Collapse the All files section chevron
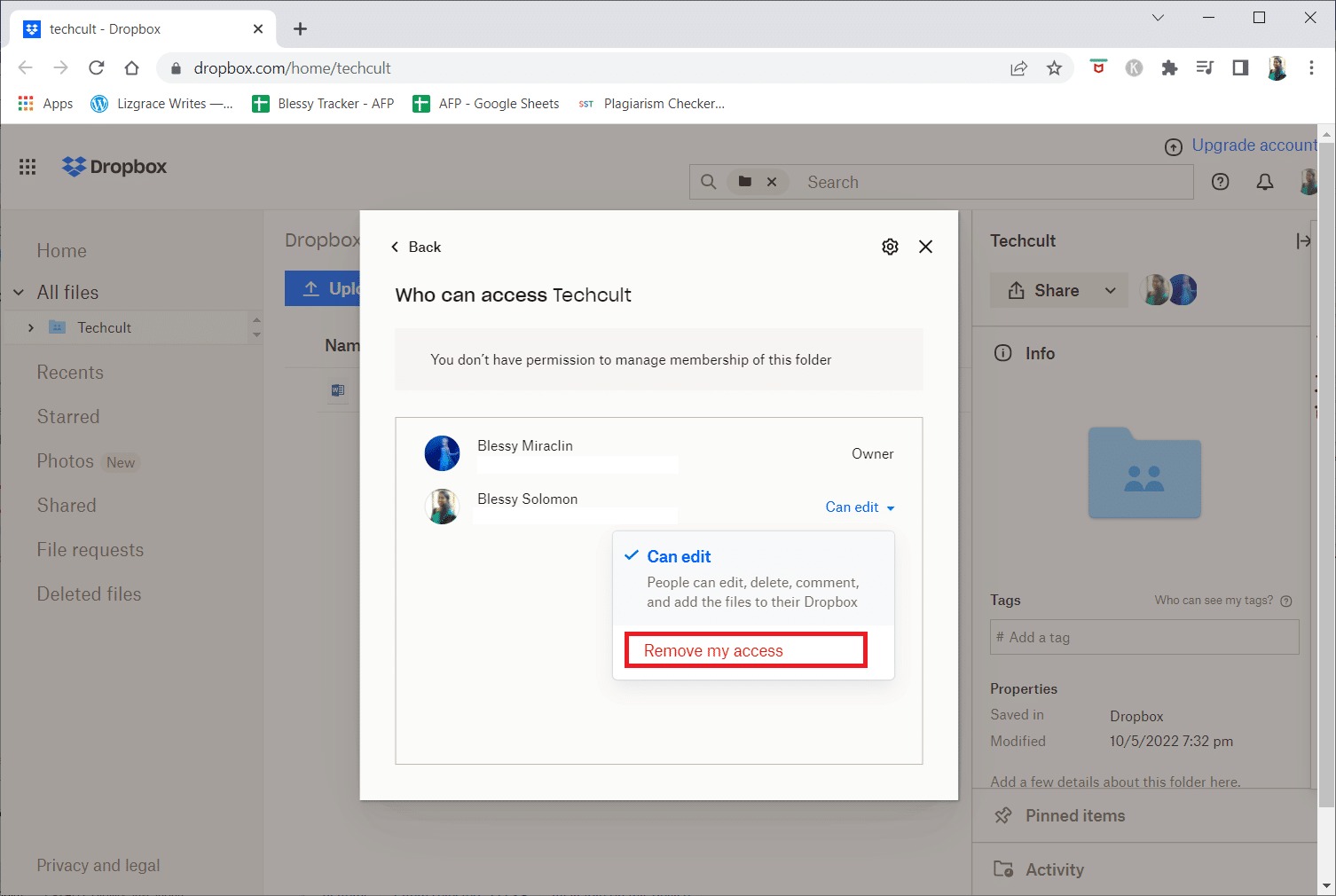 19,292
